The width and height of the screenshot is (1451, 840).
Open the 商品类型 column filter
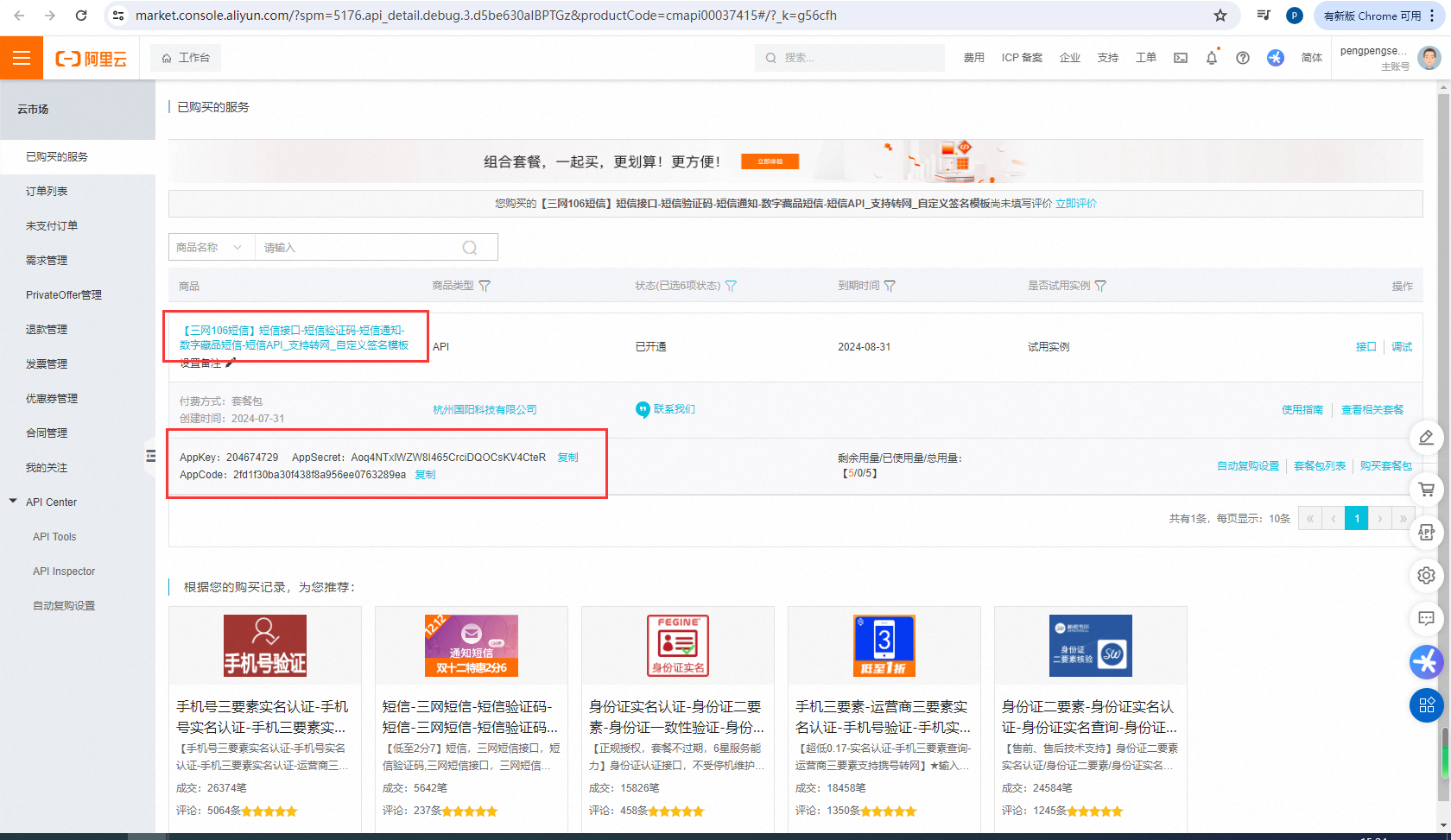point(485,286)
